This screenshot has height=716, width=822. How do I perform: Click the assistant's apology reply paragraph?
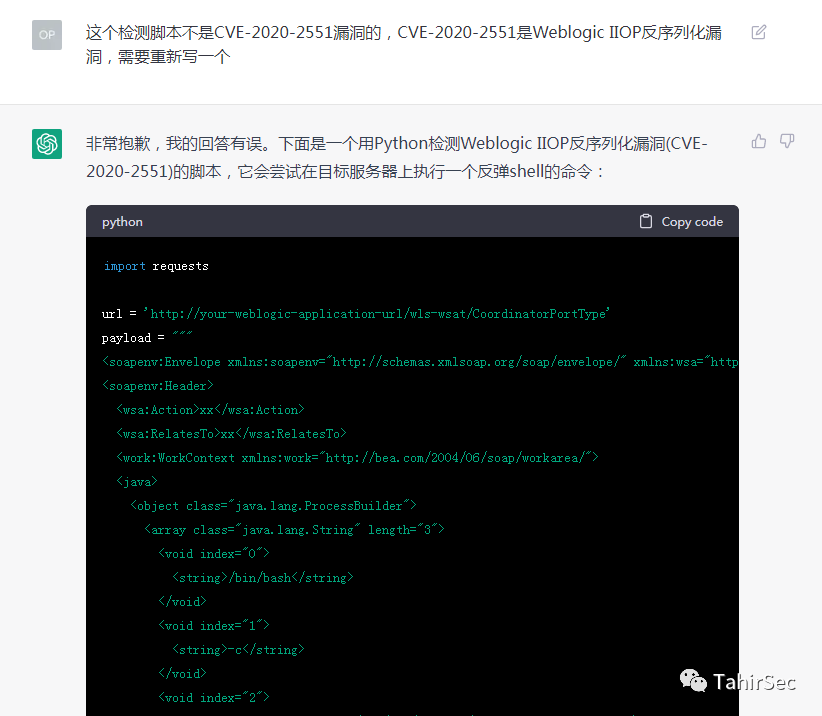point(397,157)
